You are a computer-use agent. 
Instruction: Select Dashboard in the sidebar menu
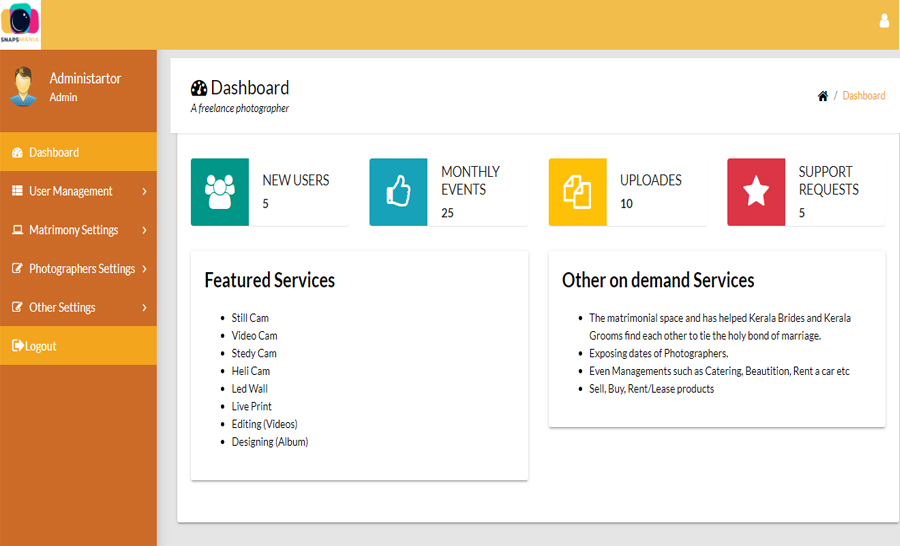54,152
